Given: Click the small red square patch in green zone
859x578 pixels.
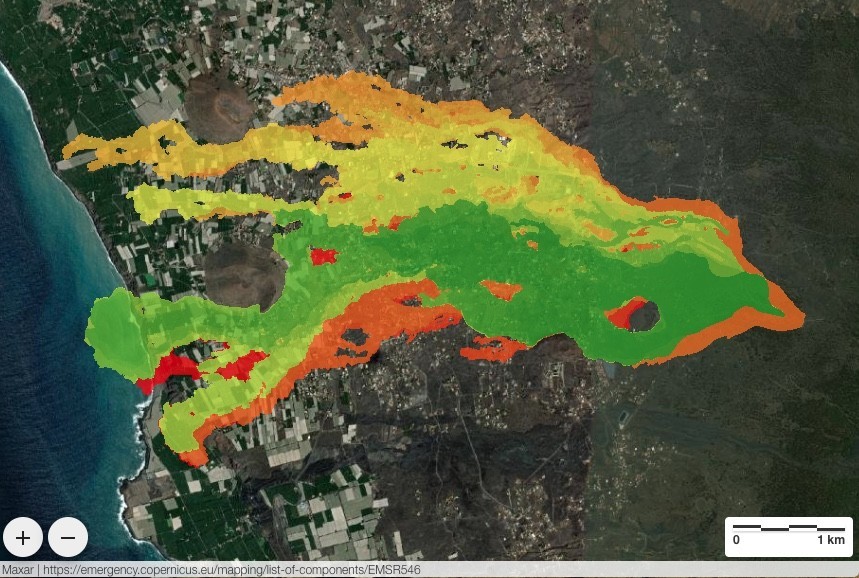Looking at the screenshot, I should (x=322, y=256).
